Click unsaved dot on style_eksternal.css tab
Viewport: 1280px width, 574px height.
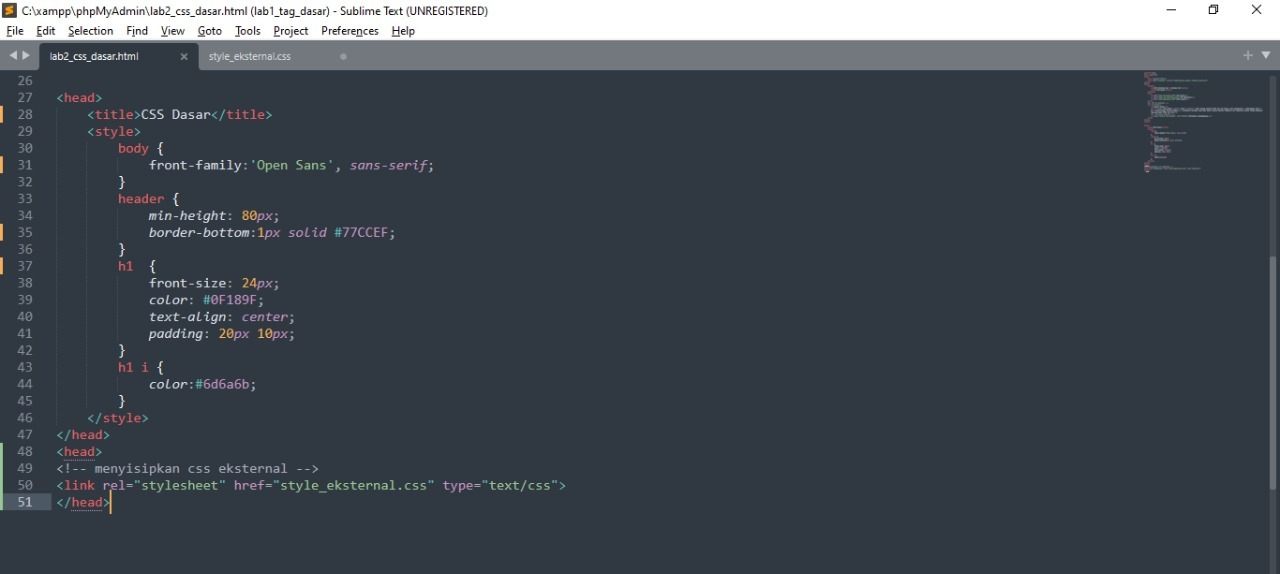click(343, 57)
